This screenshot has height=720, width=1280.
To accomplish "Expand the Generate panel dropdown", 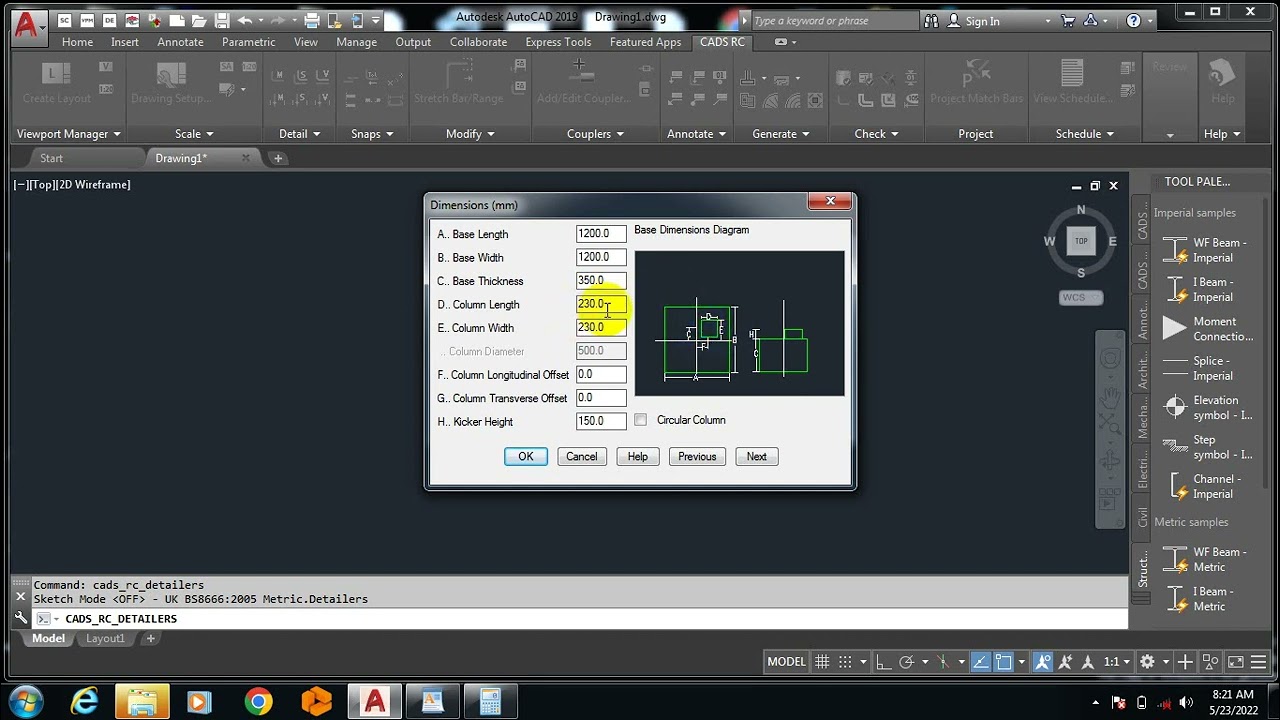I will click(781, 134).
